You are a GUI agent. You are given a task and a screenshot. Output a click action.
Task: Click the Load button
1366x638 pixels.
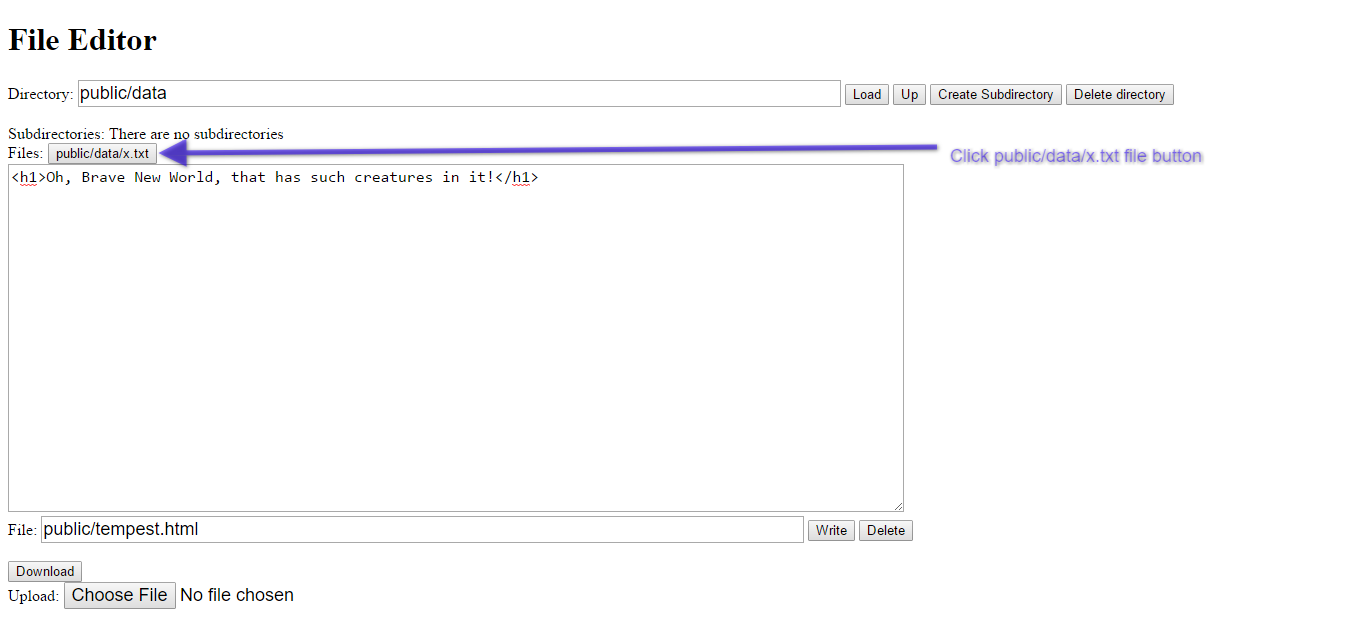866,94
